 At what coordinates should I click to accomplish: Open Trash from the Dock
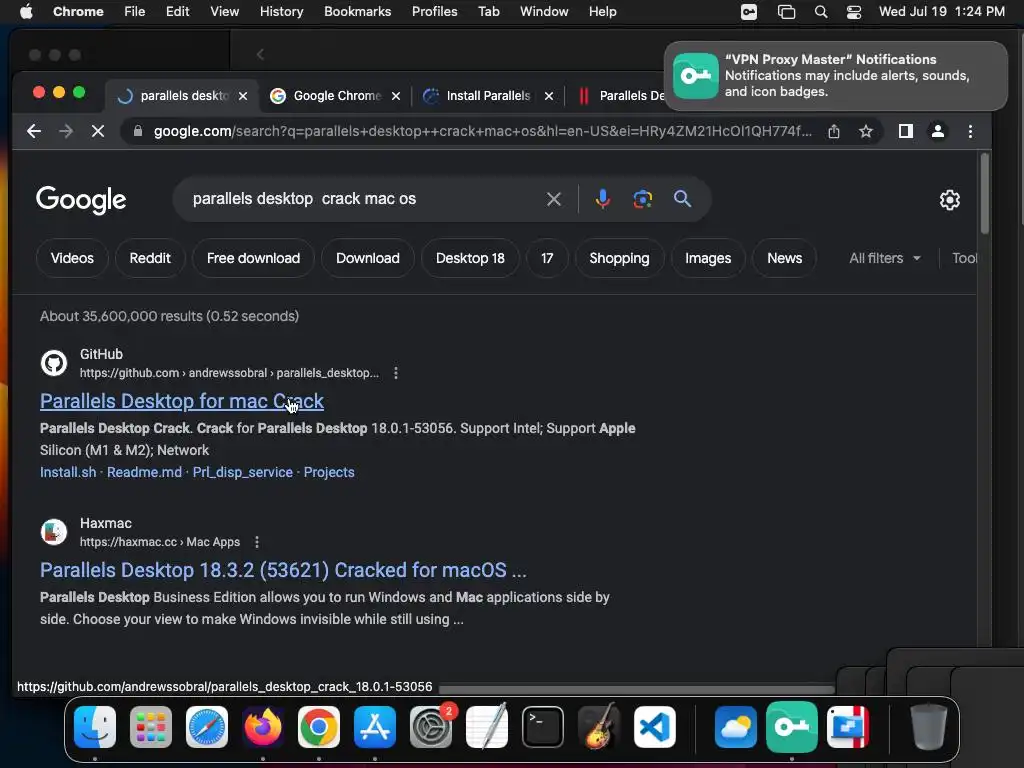pos(928,726)
